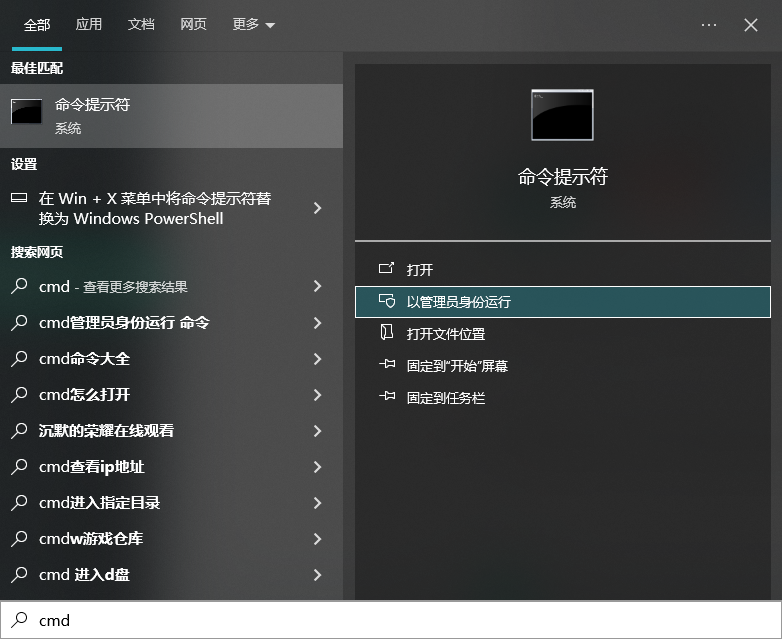The image size is (782, 639).
Task: Click the search box containing cmd
Action: [400, 620]
